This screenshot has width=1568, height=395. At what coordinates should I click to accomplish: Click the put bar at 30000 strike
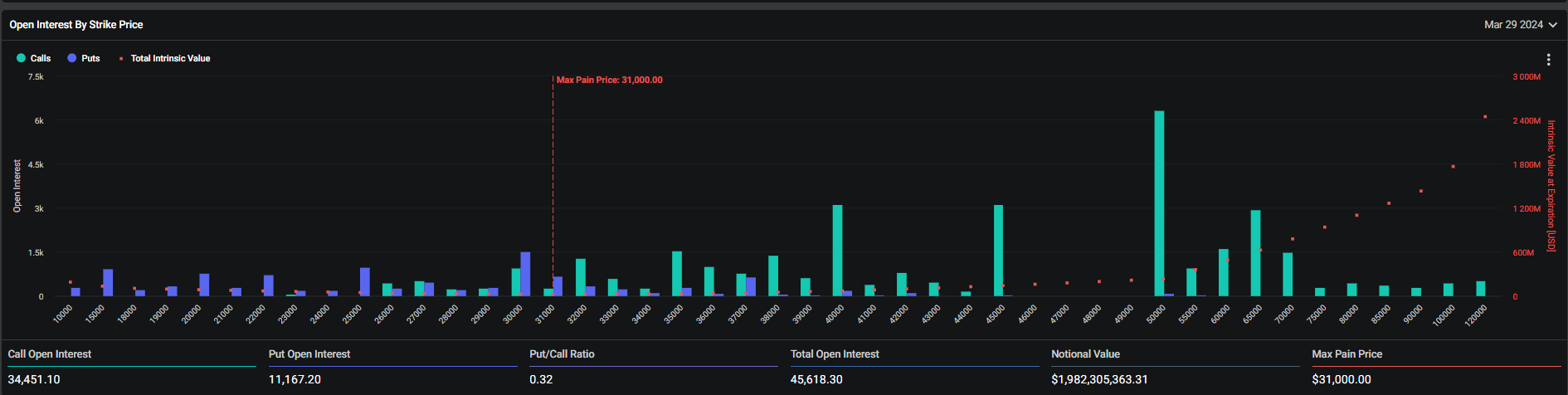[x=525, y=274]
